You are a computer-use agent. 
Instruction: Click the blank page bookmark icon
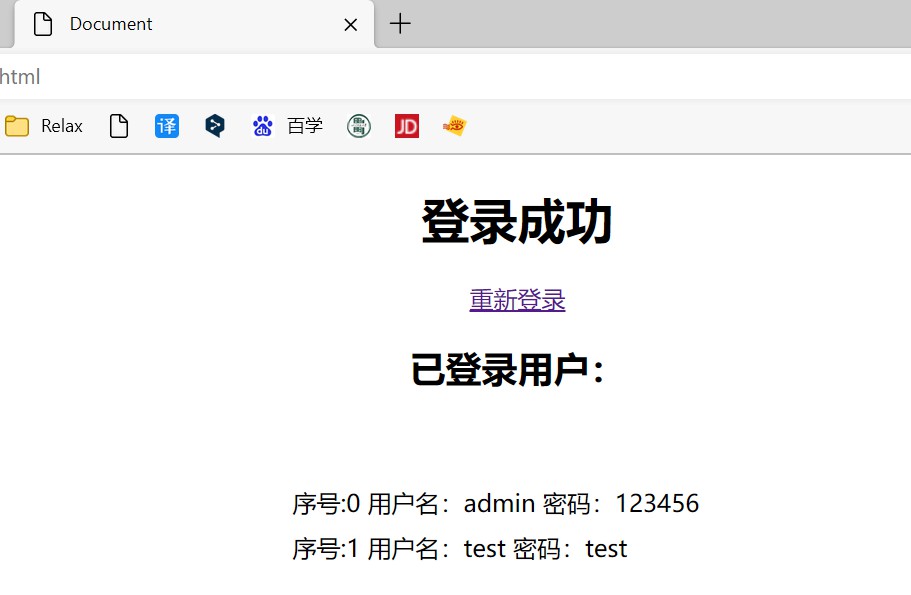point(119,126)
